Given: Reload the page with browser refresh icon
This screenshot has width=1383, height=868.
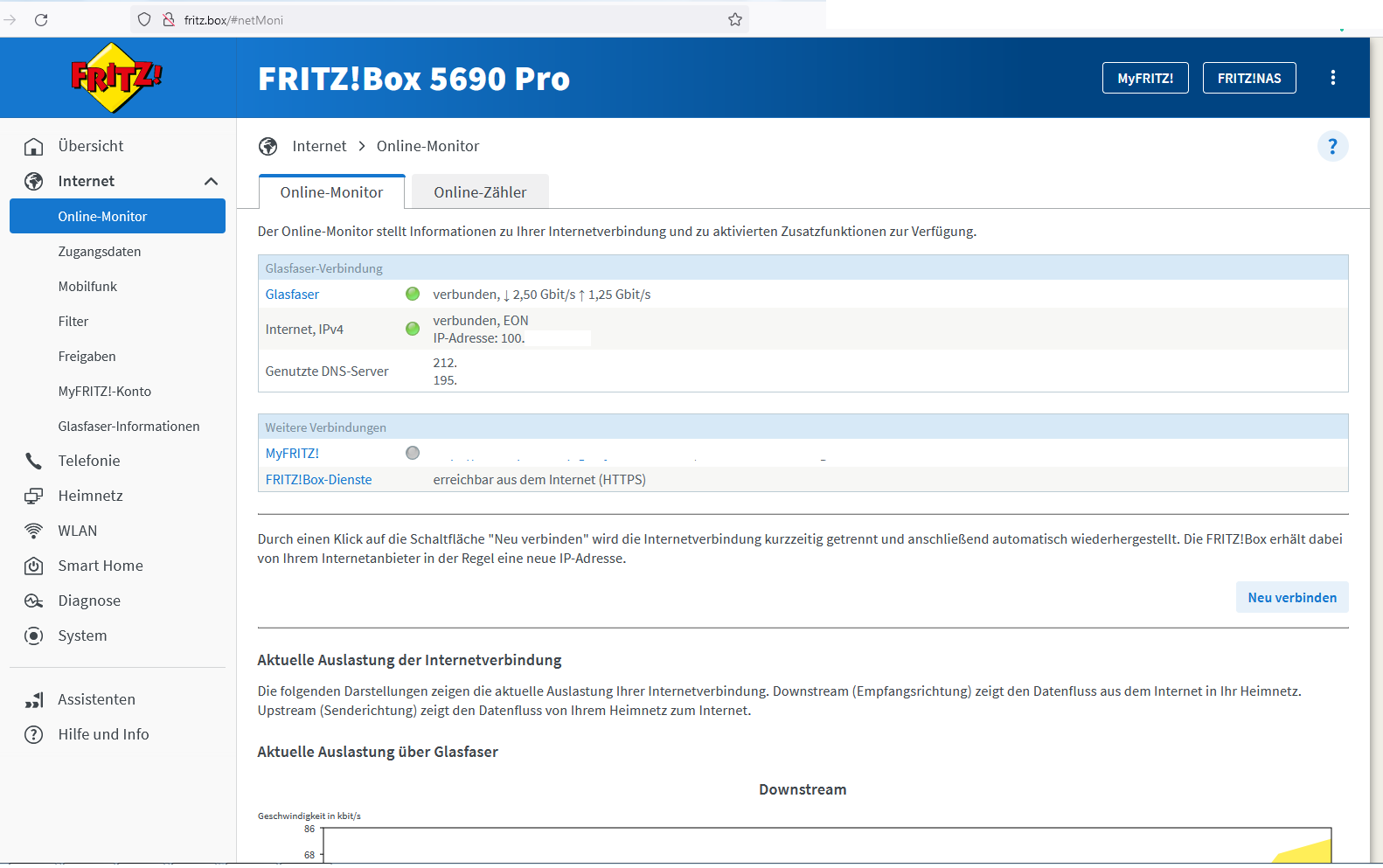Looking at the screenshot, I should pos(41,19).
